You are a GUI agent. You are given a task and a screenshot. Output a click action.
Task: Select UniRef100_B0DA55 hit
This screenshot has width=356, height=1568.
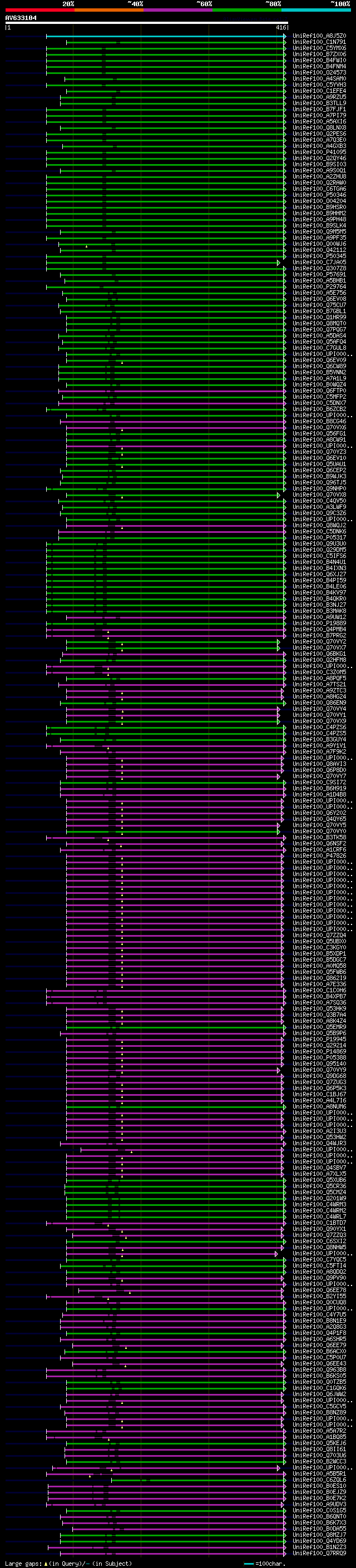319,1529
